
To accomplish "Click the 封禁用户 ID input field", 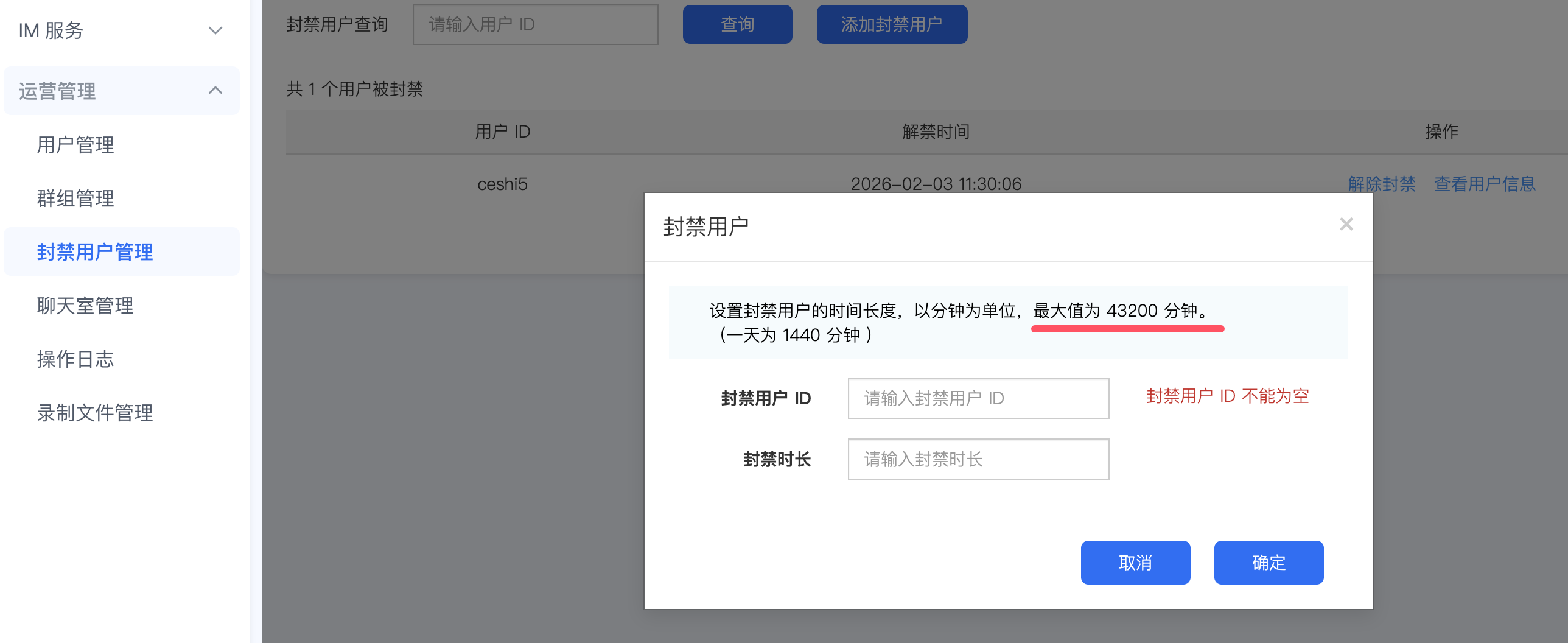I will (978, 398).
